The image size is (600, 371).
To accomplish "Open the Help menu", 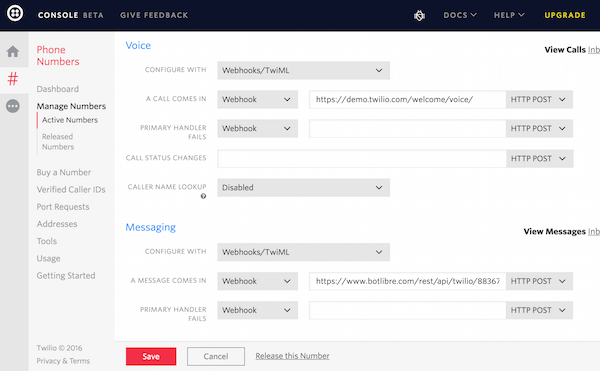I will coord(509,15).
